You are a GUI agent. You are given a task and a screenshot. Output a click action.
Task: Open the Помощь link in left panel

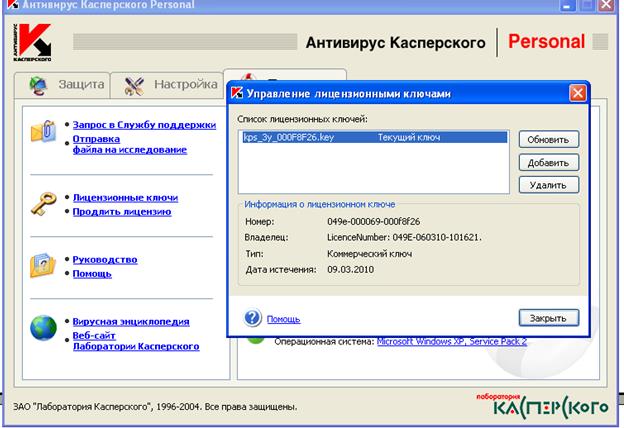(x=92, y=274)
